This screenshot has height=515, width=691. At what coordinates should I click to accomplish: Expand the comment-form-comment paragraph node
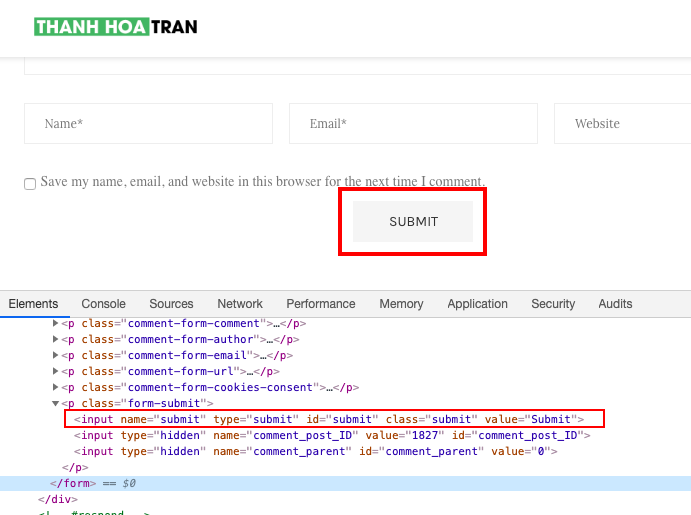55,323
